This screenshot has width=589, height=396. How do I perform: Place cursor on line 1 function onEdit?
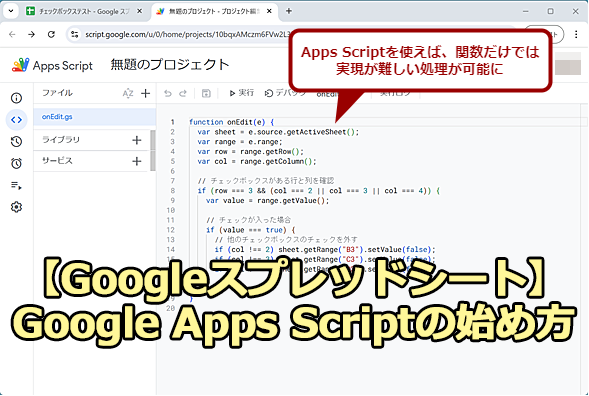231,122
